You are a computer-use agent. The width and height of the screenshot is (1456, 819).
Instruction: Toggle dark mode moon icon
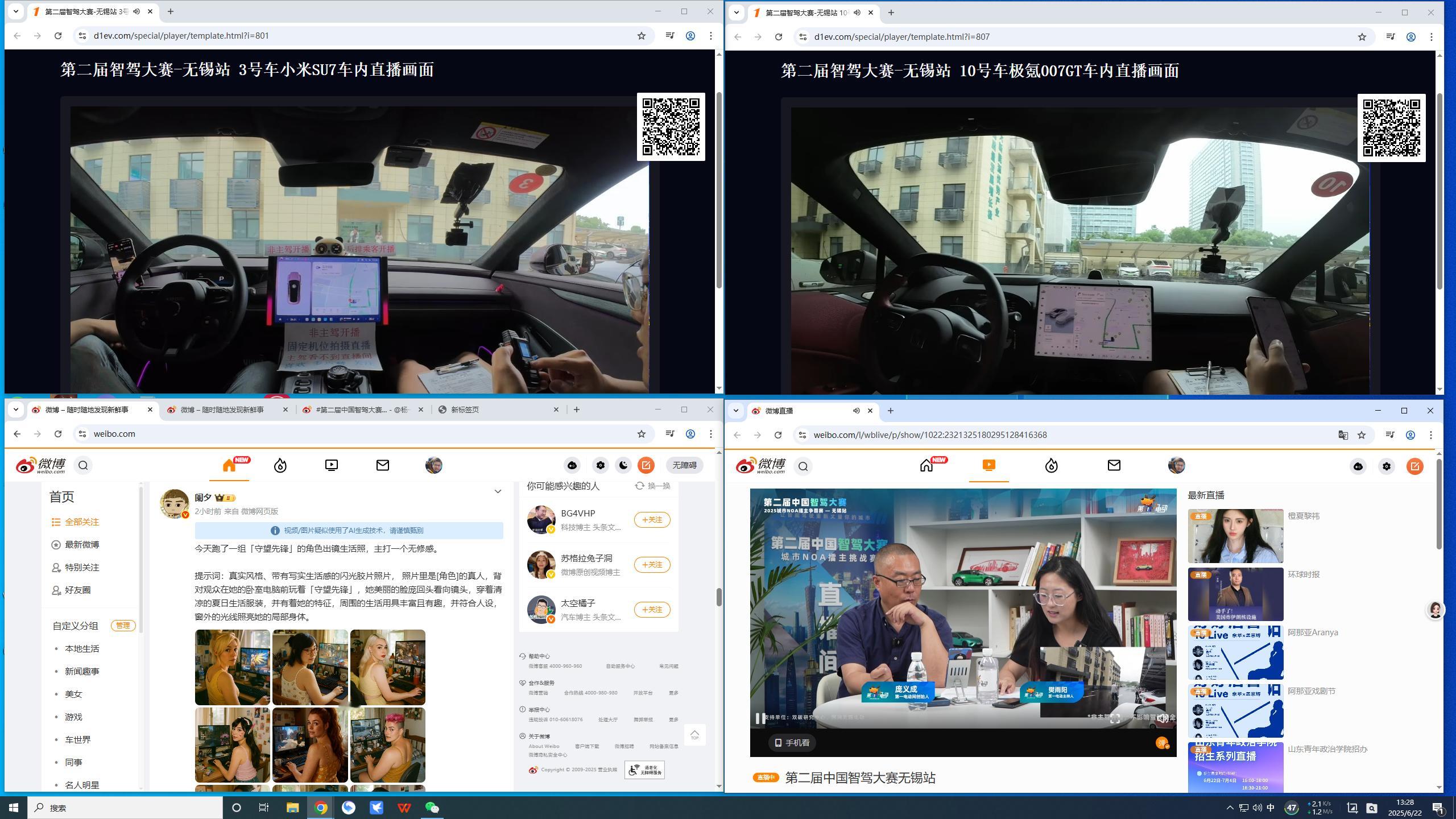pyautogui.click(x=623, y=466)
